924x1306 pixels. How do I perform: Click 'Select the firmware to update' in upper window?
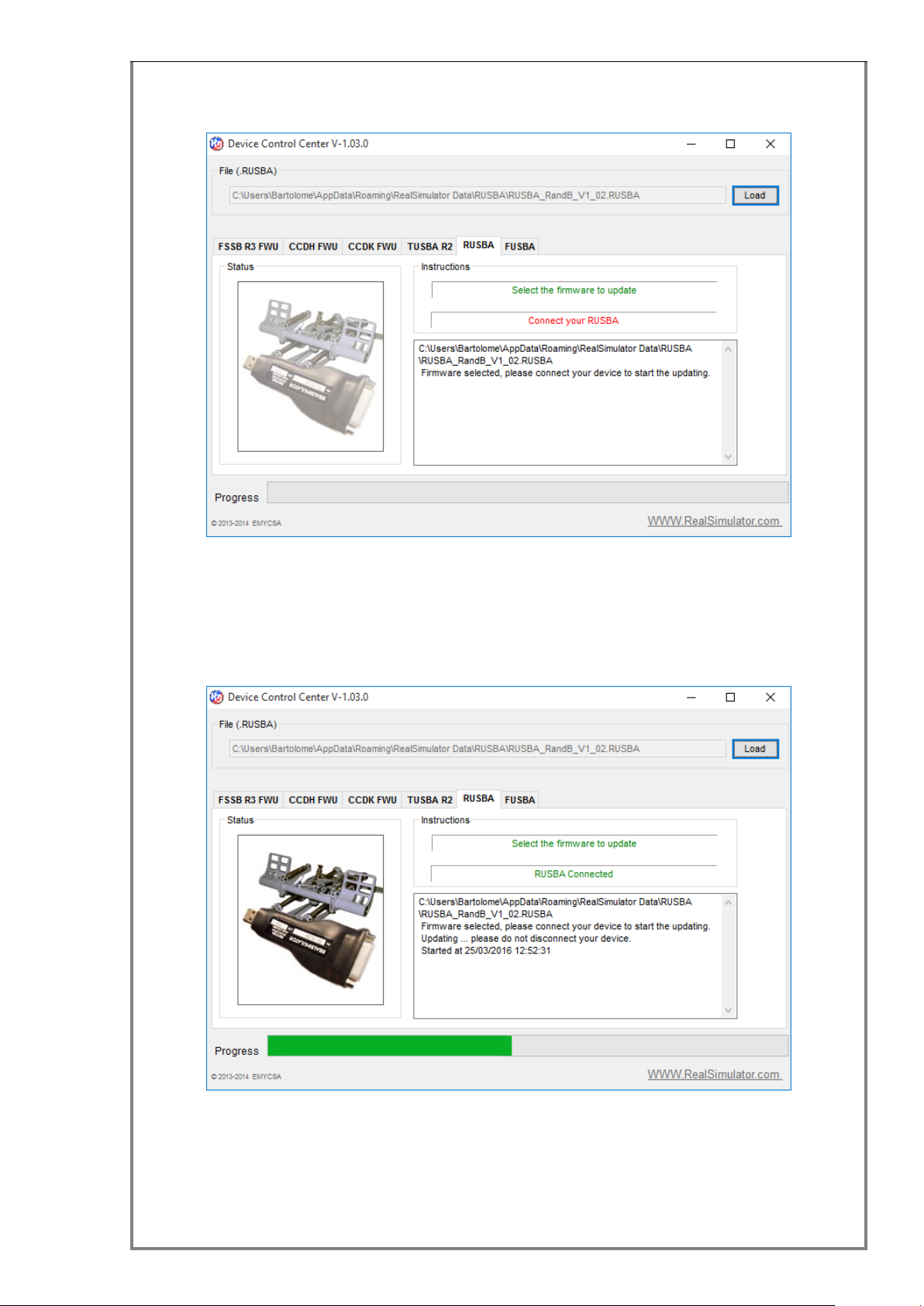click(x=574, y=291)
